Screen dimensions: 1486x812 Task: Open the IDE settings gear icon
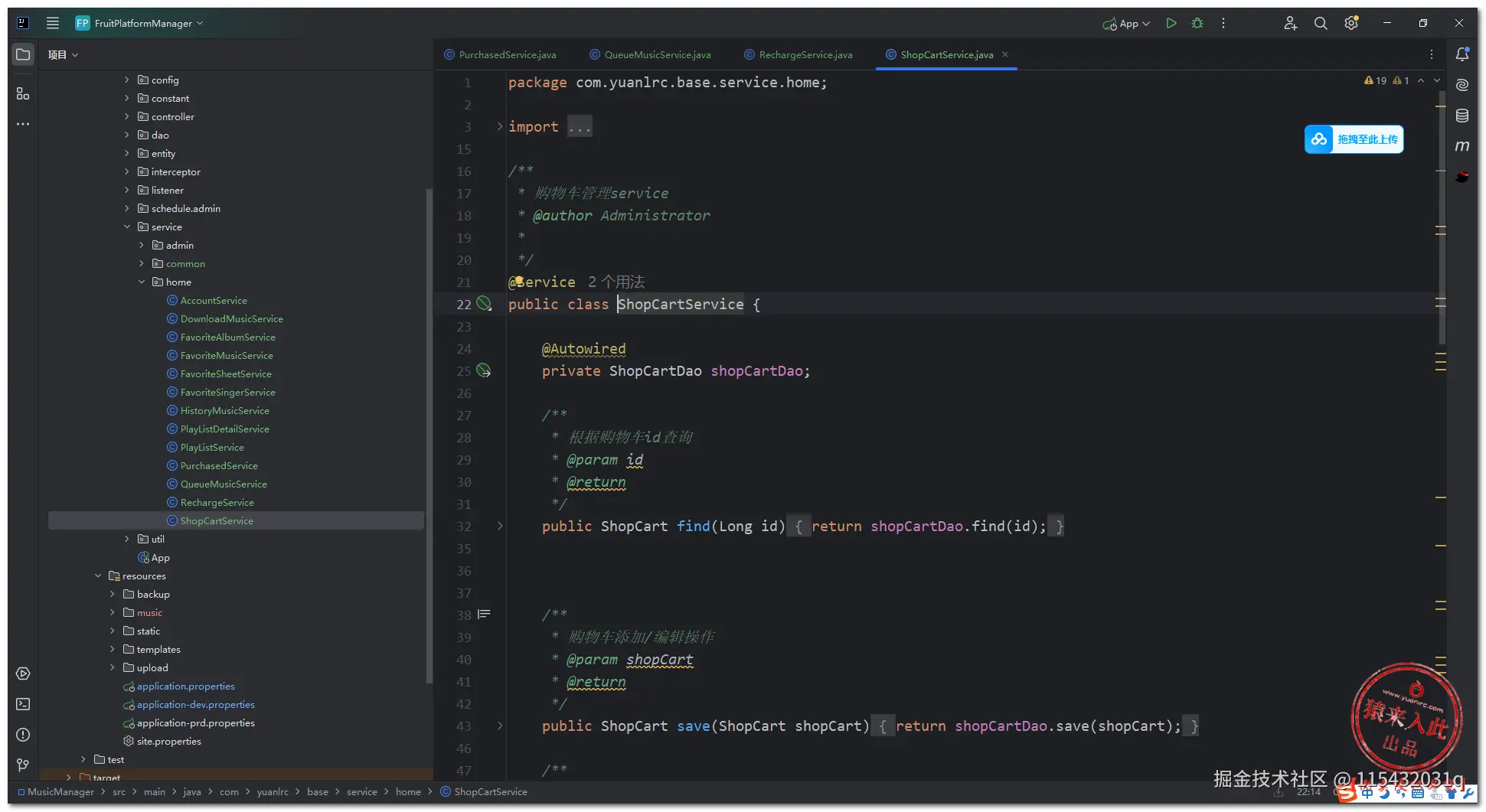tap(1351, 24)
